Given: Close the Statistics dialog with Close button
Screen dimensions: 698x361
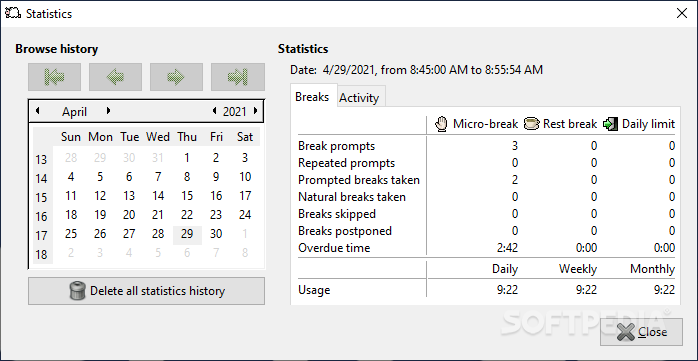Looking at the screenshot, I should point(641,332).
